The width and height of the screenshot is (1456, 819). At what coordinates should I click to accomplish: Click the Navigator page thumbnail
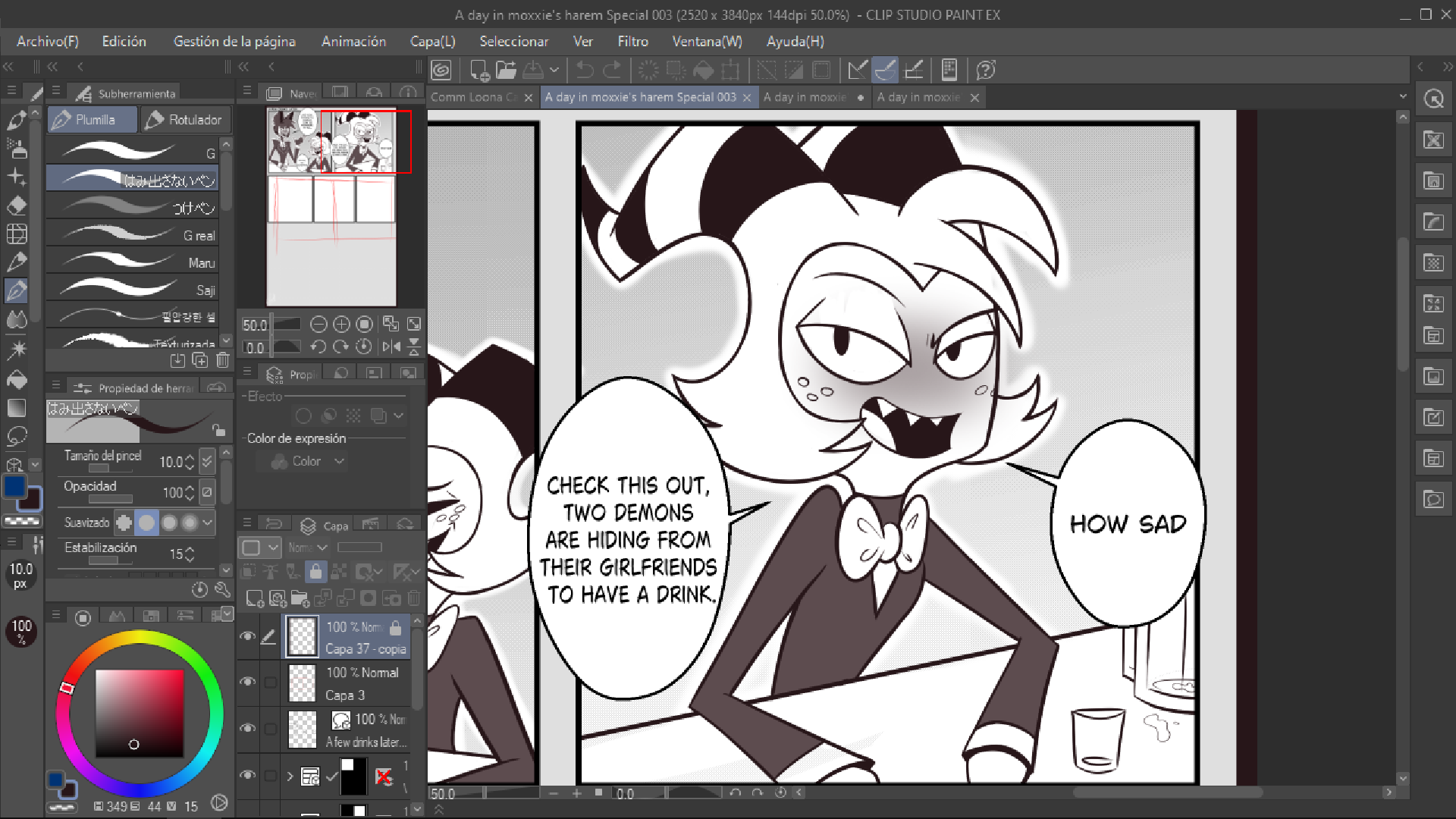click(331, 206)
